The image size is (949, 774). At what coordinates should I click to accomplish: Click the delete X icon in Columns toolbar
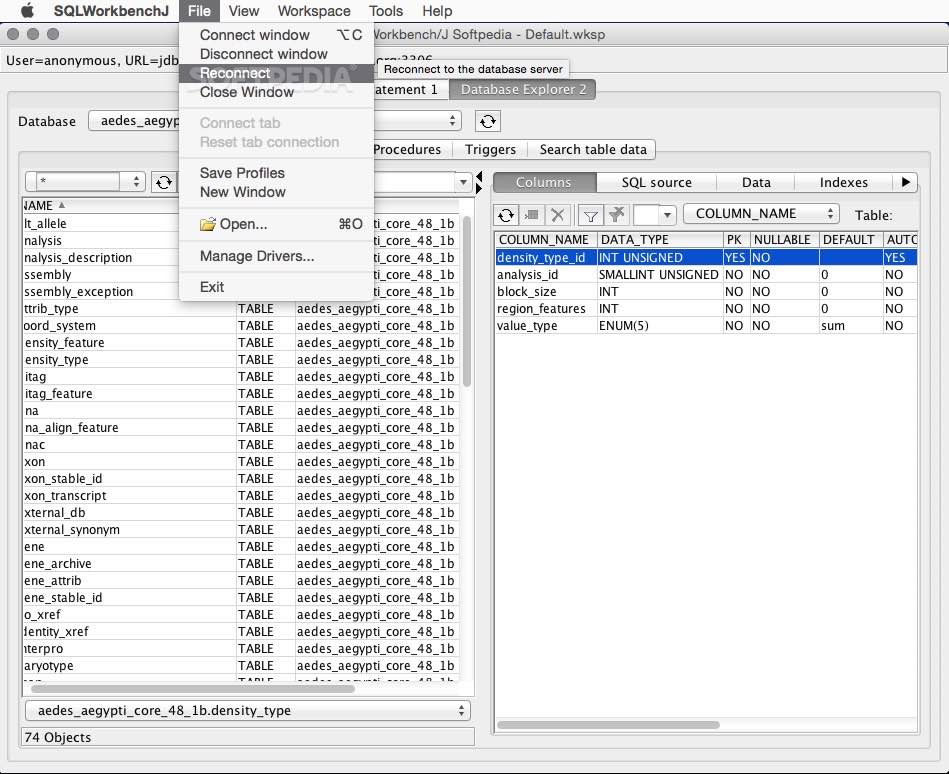pos(557,214)
